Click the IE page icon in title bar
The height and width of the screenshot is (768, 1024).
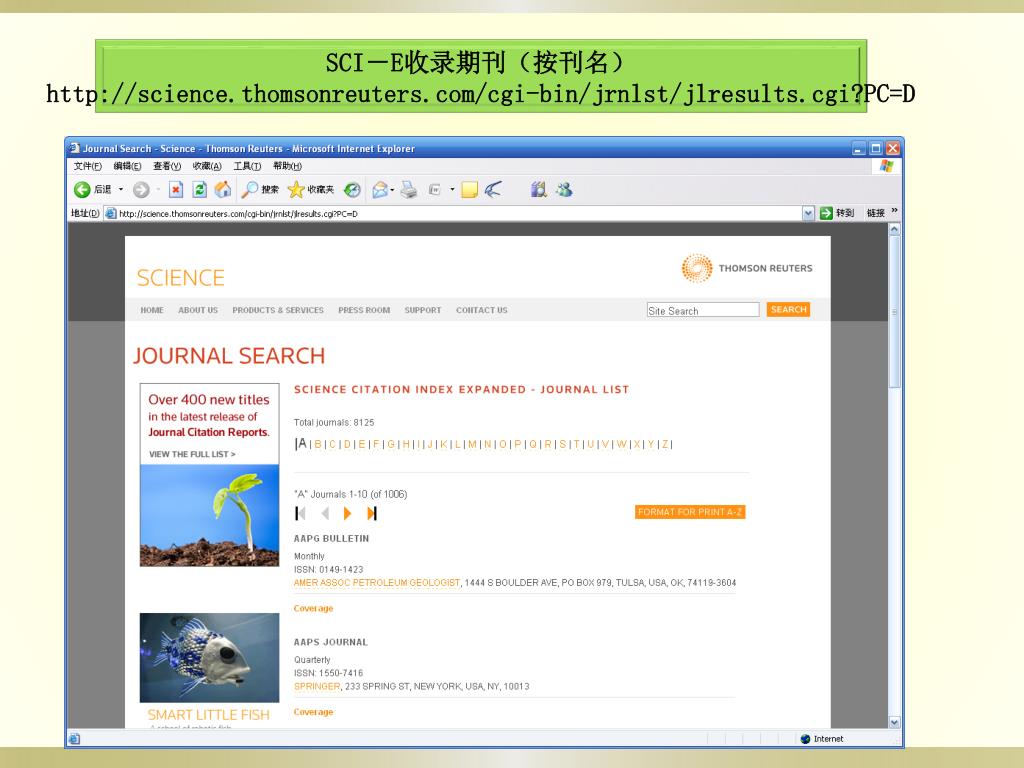(x=74, y=148)
